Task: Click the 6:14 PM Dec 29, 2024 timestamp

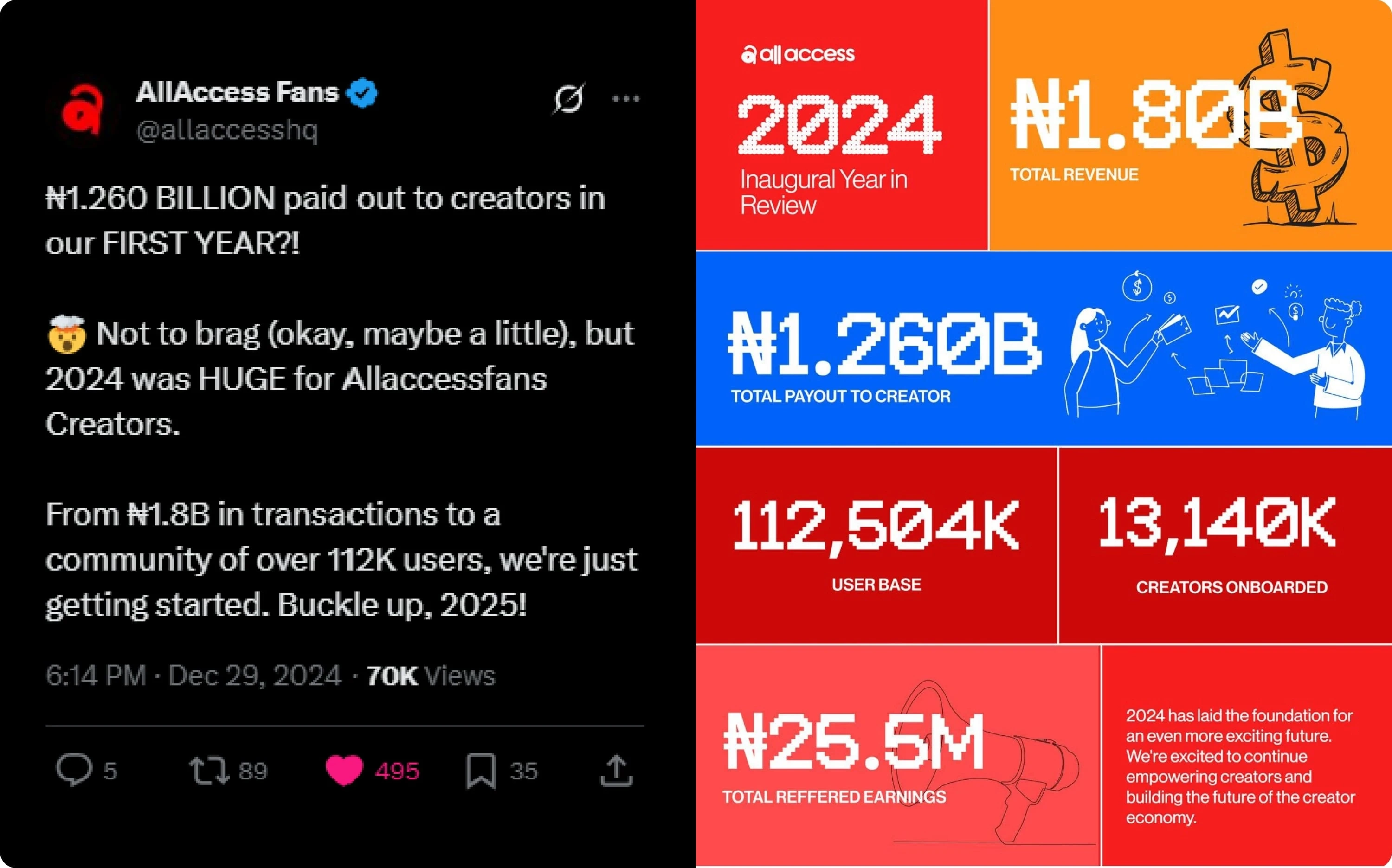Action: (193, 675)
